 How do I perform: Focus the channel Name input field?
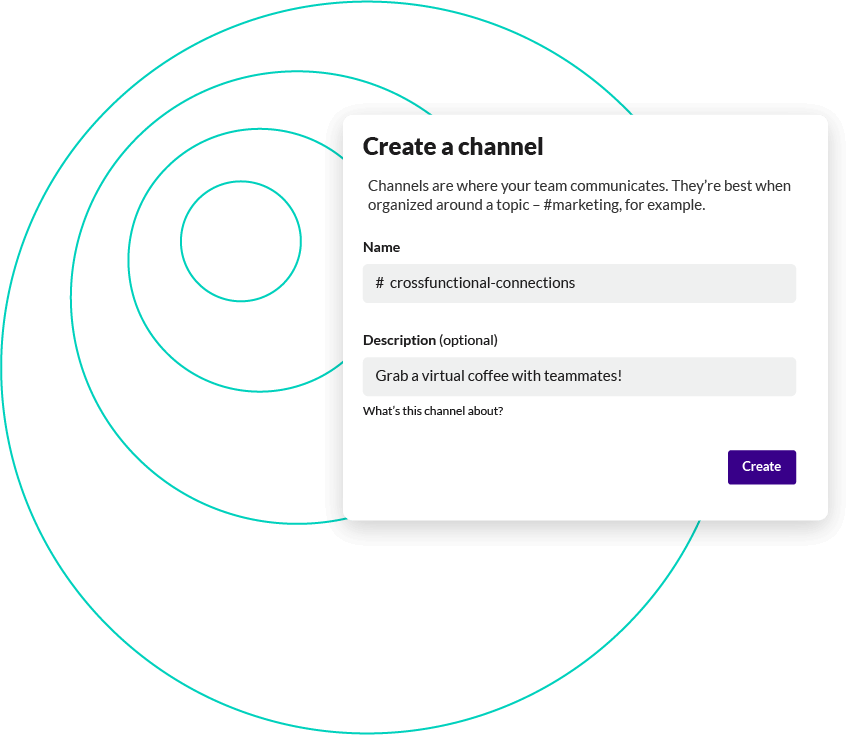pyautogui.click(x=579, y=283)
